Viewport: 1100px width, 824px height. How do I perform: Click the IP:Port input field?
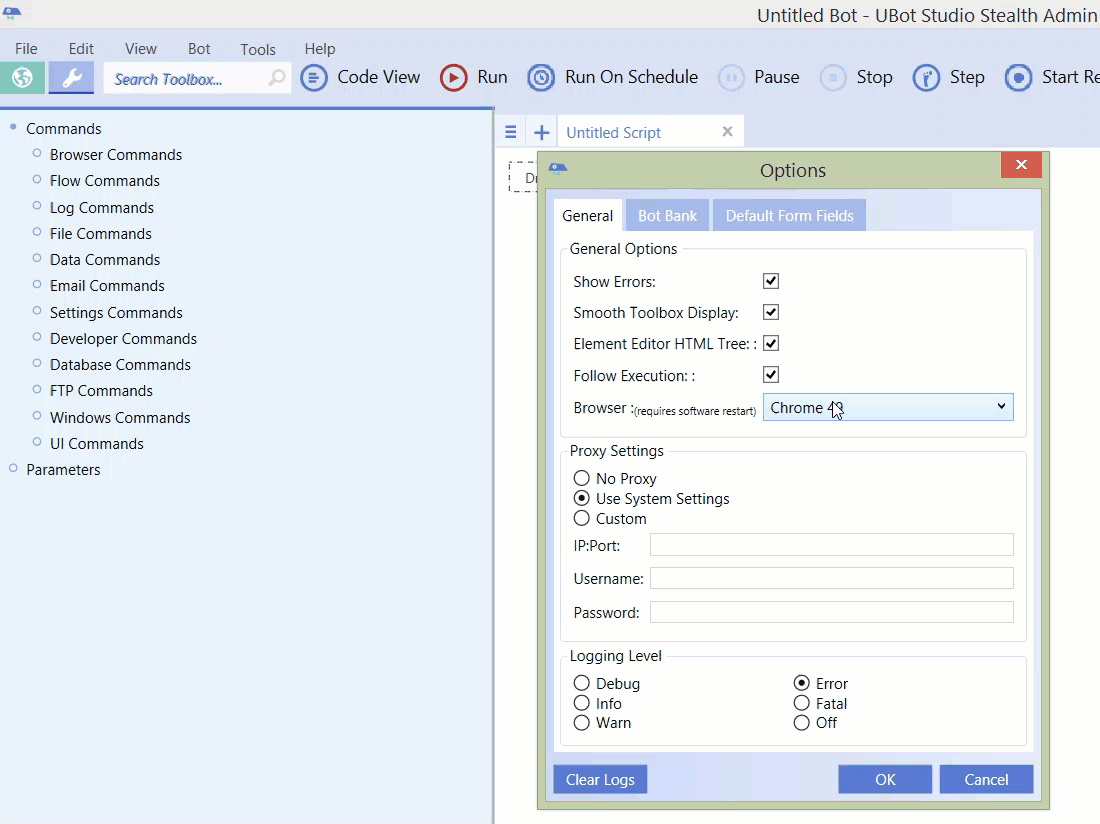coord(831,545)
